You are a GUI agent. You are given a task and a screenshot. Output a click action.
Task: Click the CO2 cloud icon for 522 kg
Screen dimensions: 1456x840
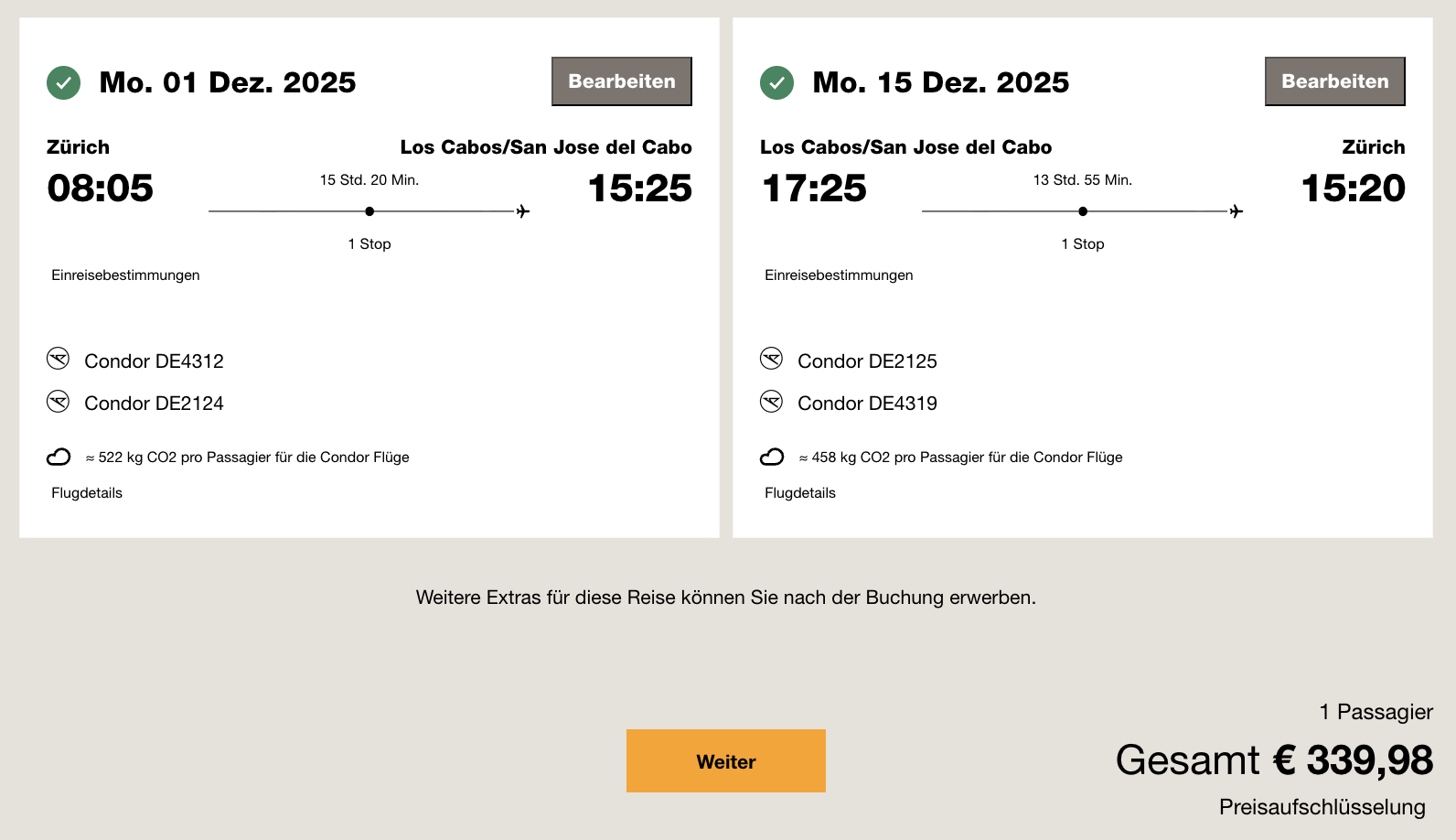click(59, 457)
